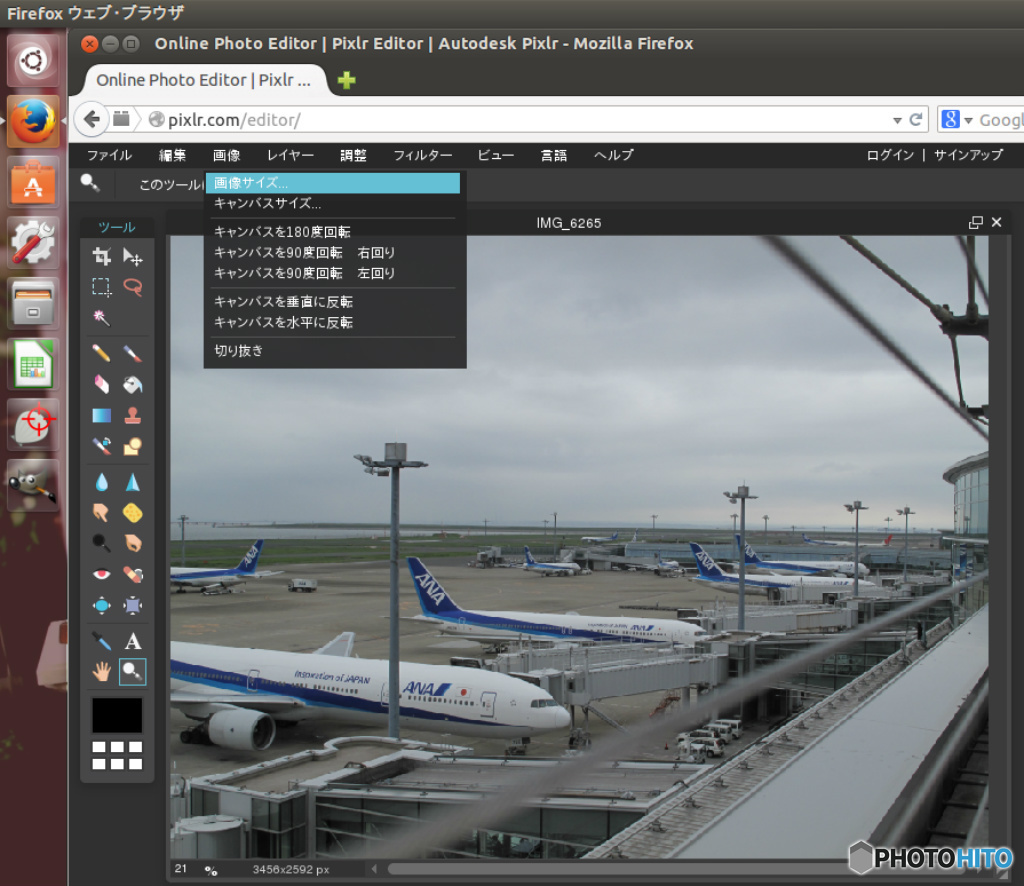Select the Burn tool
Viewport: 1024px width, 886px height.
(x=133, y=543)
